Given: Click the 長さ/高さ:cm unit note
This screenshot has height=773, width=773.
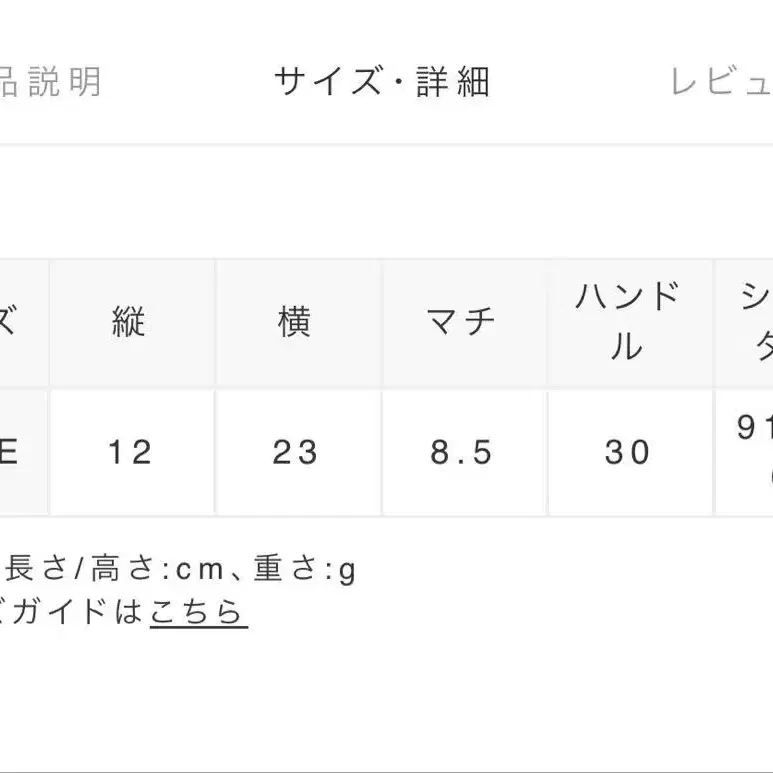Looking at the screenshot, I should click(x=100, y=570).
